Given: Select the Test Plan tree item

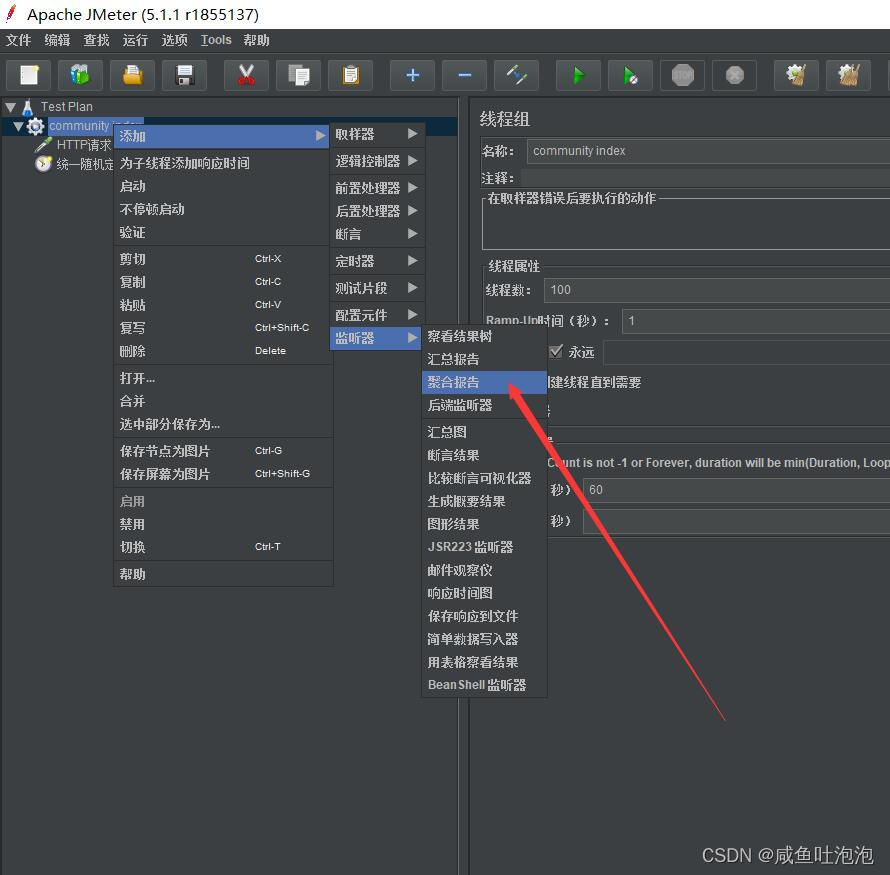Looking at the screenshot, I should click(66, 107).
